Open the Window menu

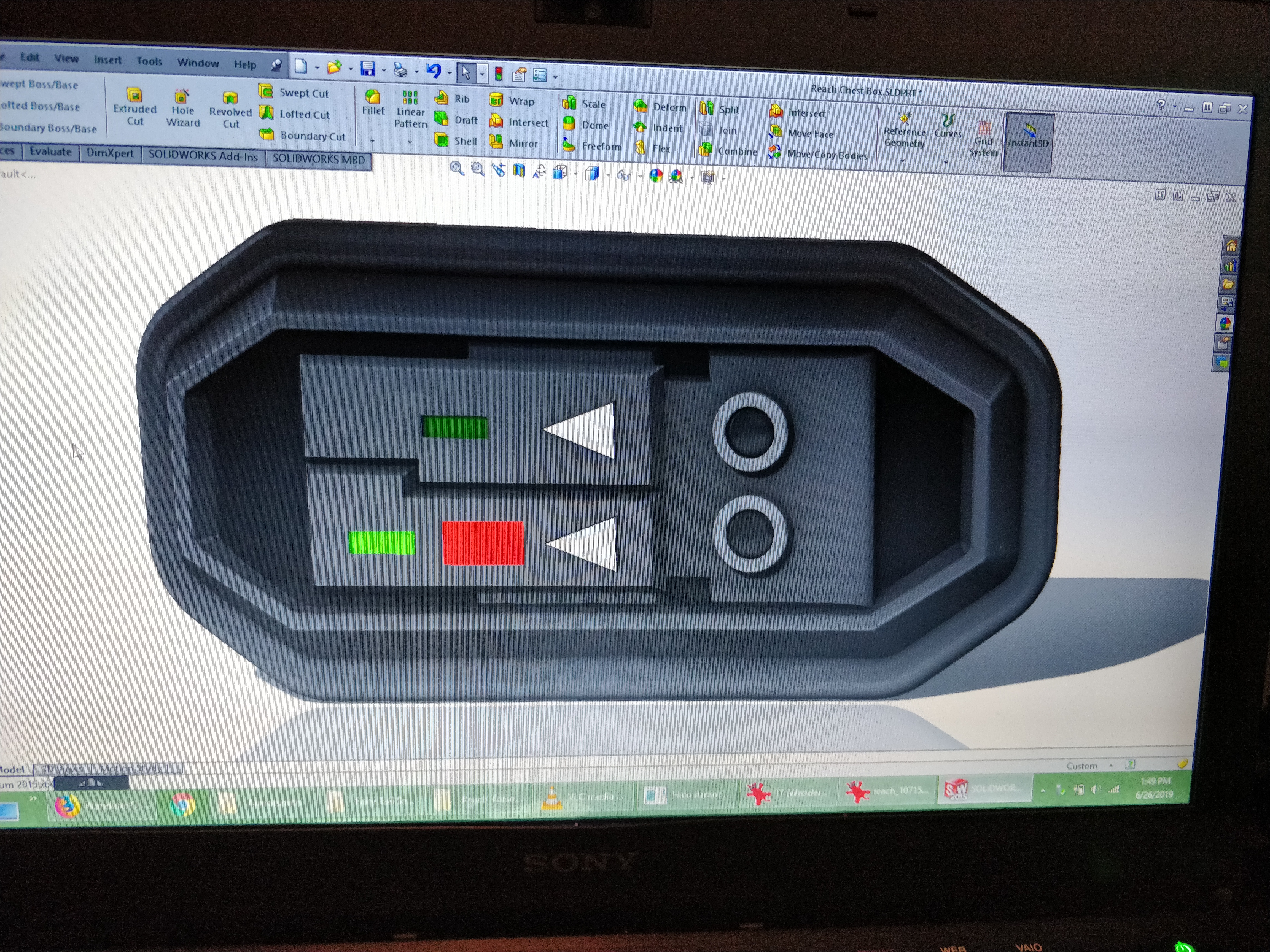pos(198,63)
